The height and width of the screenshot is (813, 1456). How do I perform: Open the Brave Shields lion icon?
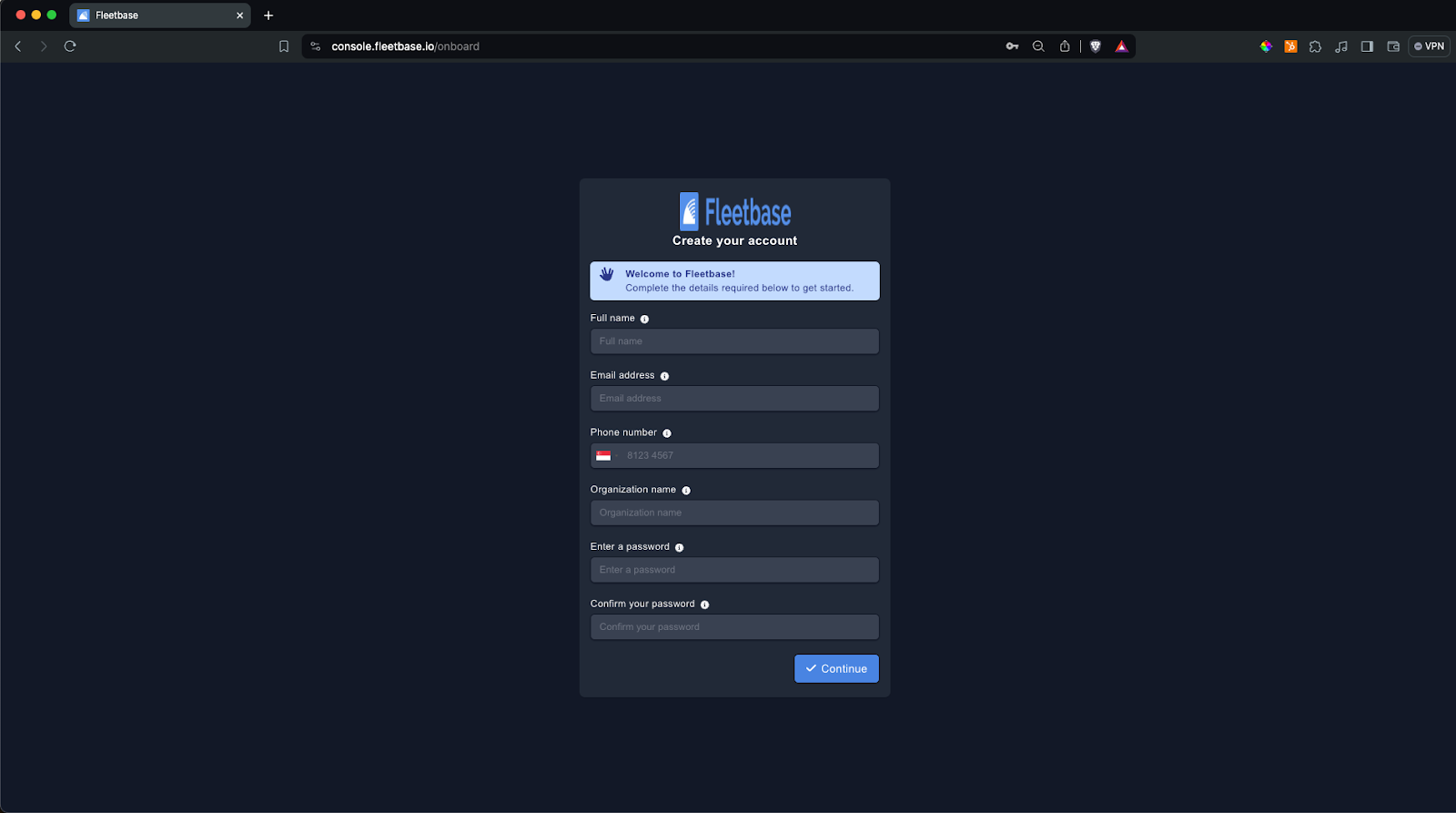[1096, 46]
